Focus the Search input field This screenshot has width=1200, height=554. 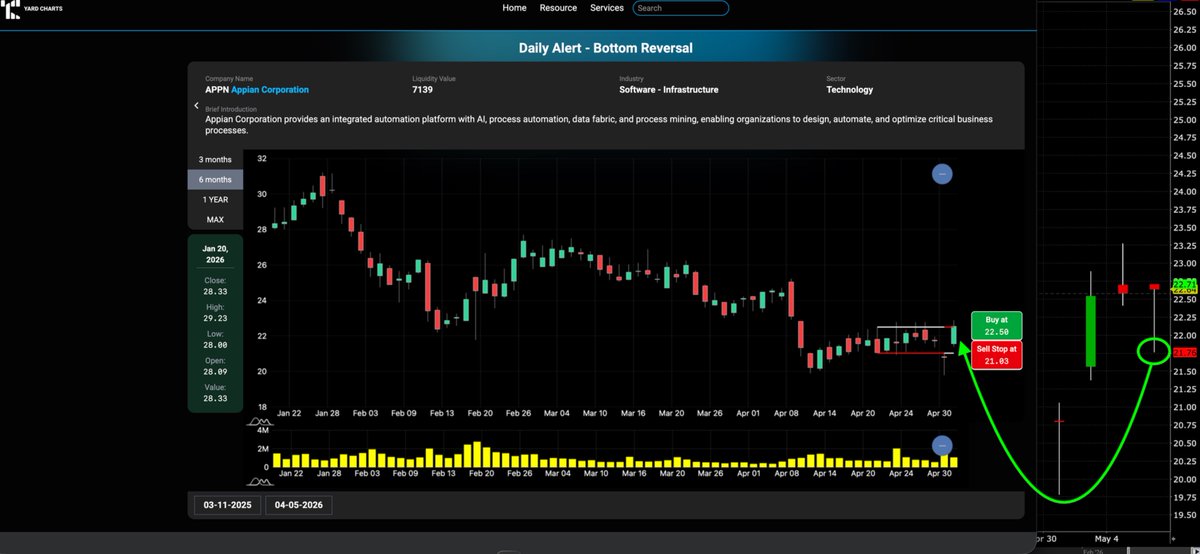pyautogui.click(x=681, y=8)
